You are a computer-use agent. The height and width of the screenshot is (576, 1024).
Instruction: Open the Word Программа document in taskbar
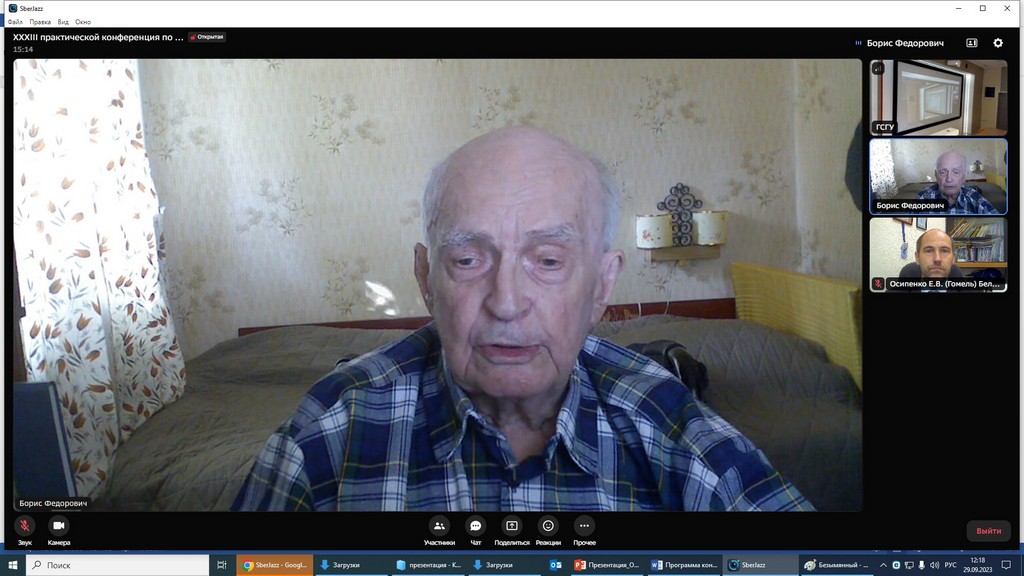(684, 565)
